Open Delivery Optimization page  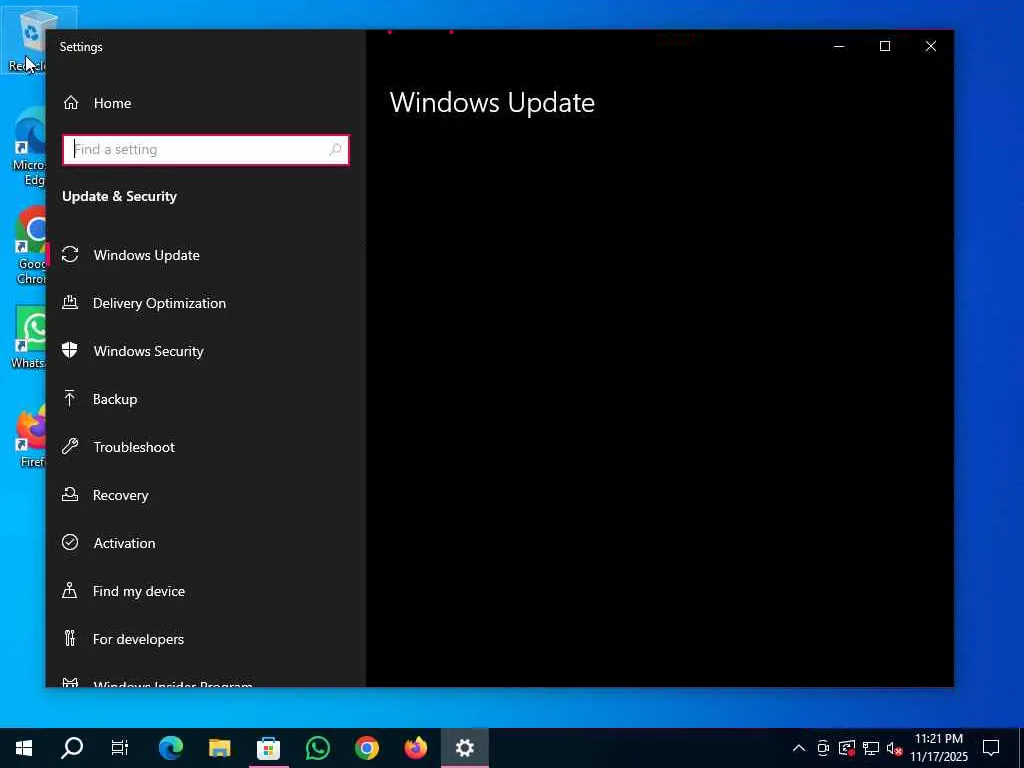pyautogui.click(x=206, y=303)
